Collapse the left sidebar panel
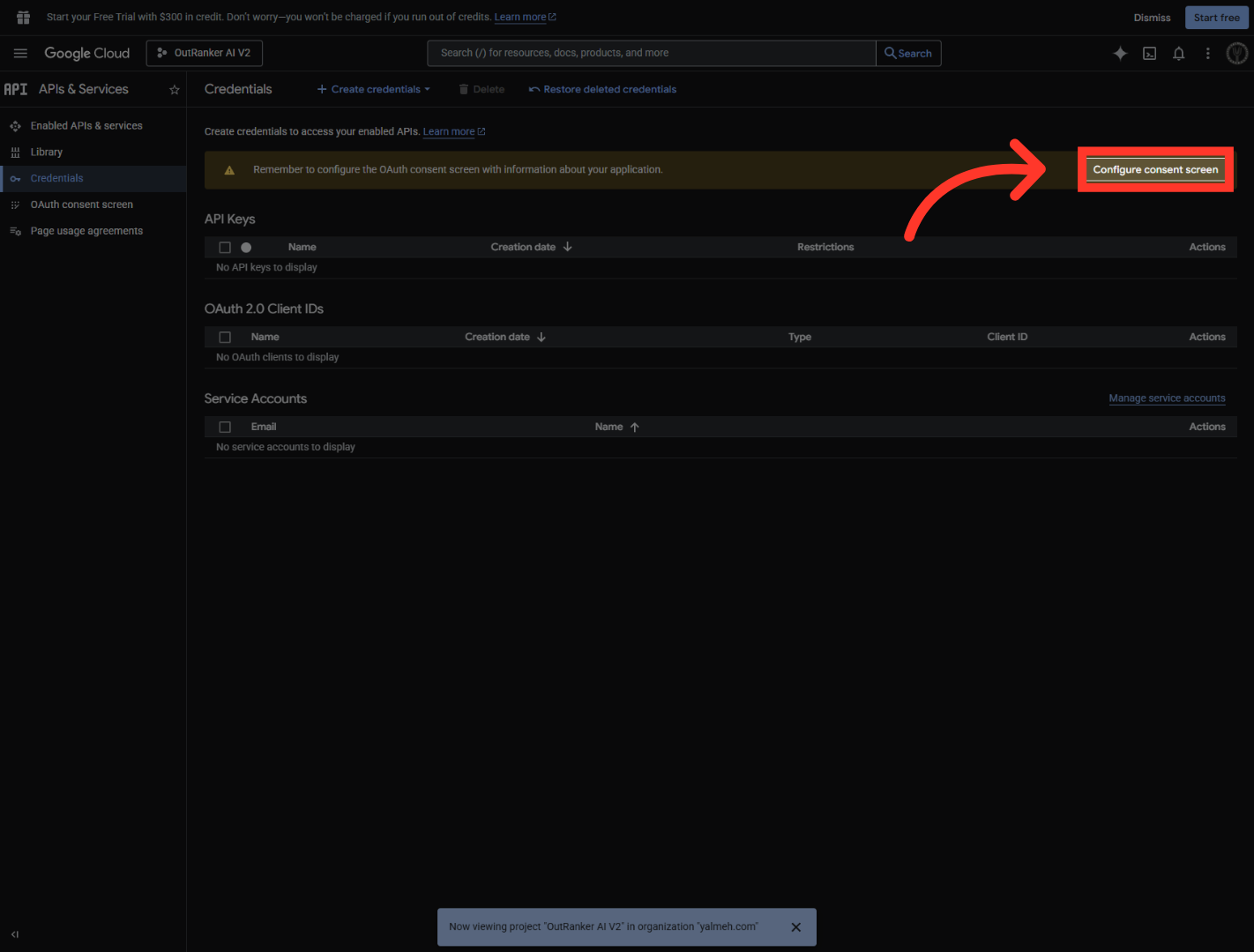This screenshot has height=952, width=1254. pos(15,934)
